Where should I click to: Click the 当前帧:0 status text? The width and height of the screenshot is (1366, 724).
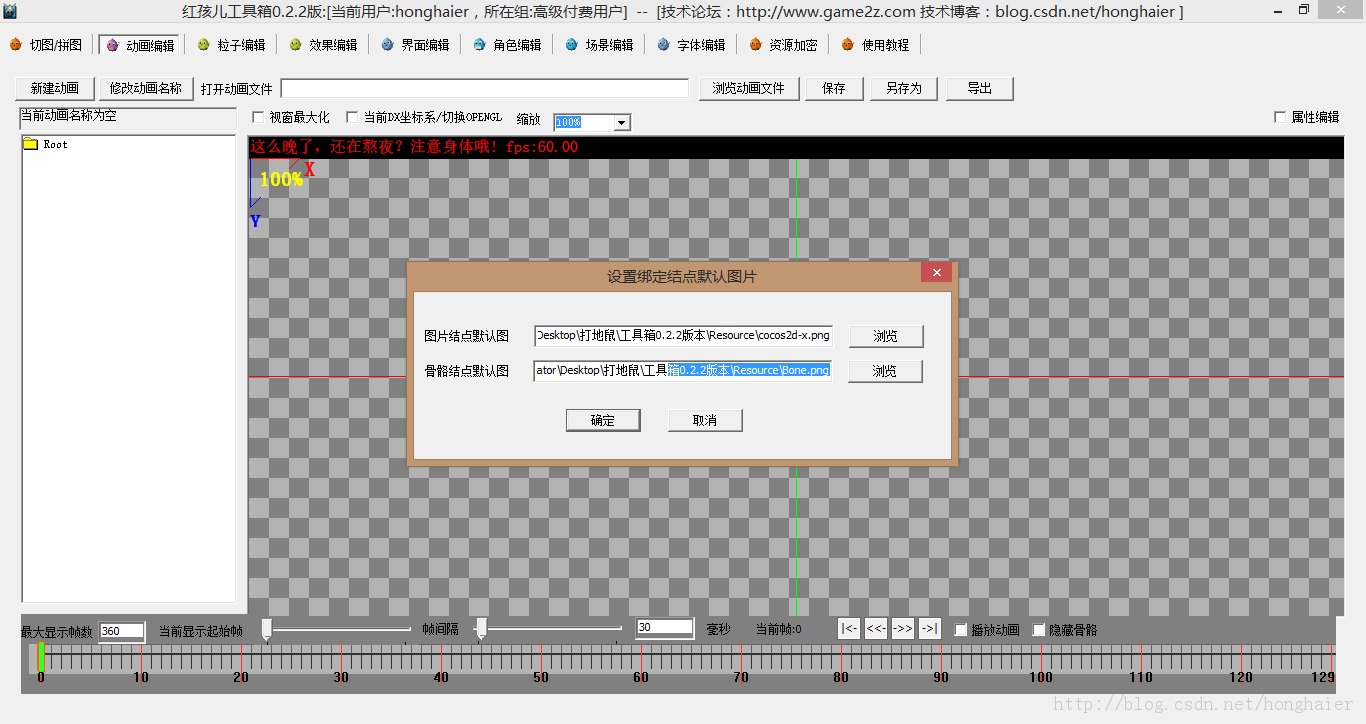pos(778,629)
